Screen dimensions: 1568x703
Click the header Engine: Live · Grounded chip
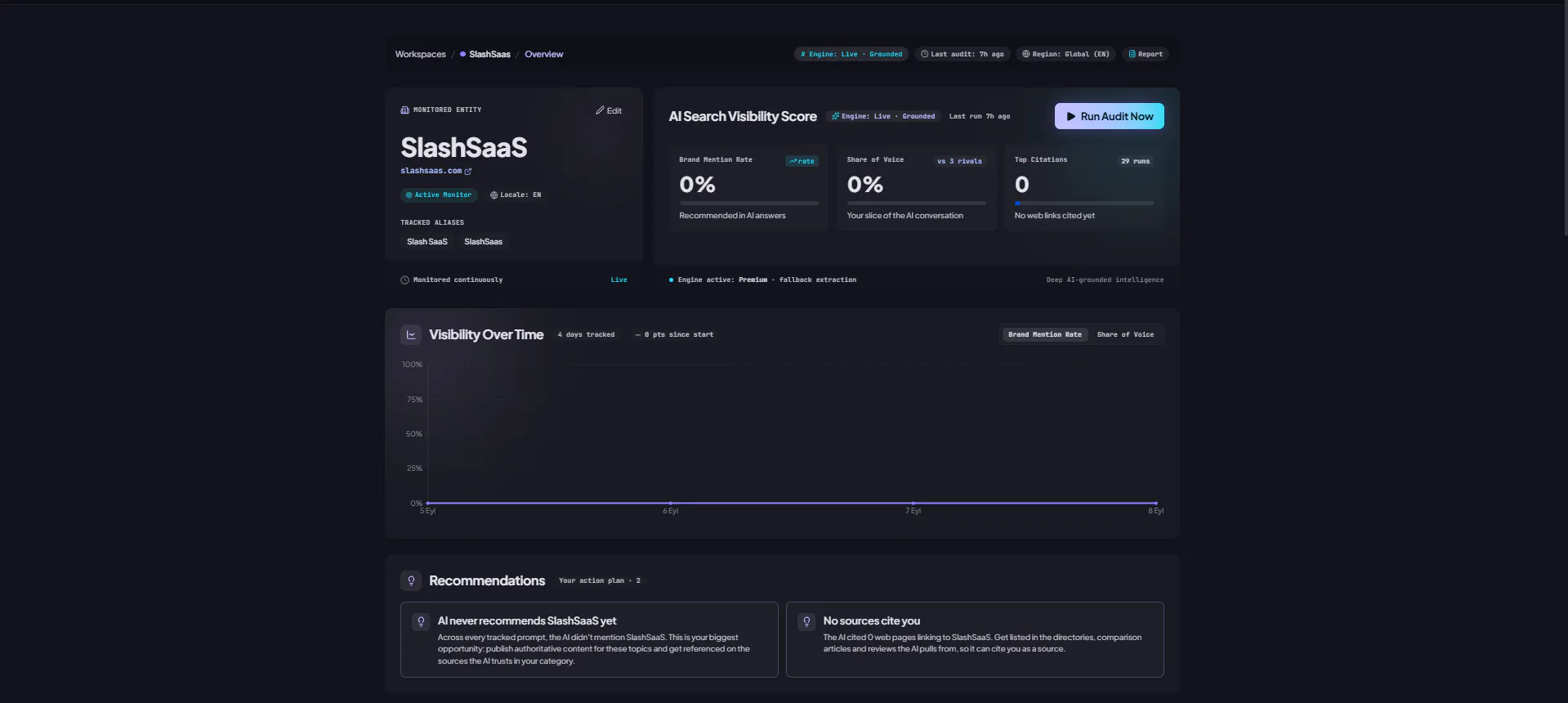click(851, 55)
